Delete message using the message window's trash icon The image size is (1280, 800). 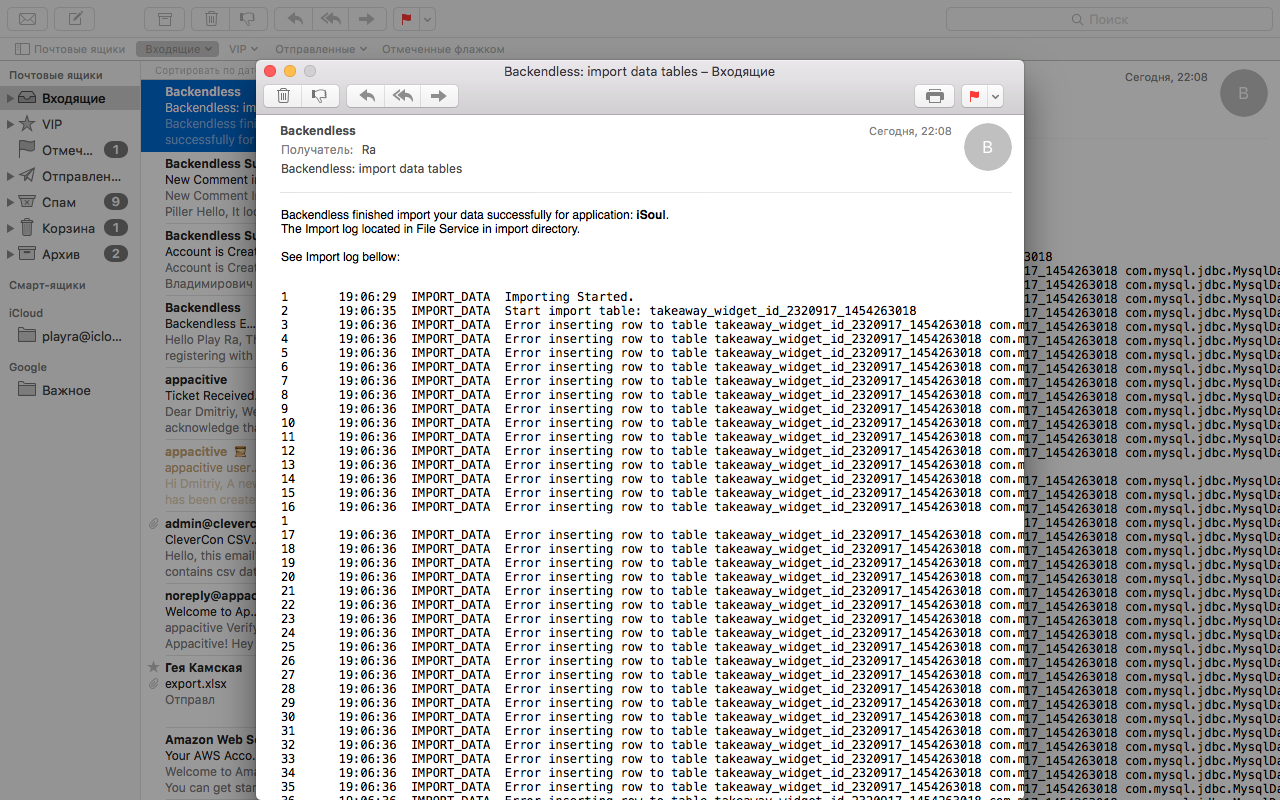(283, 96)
